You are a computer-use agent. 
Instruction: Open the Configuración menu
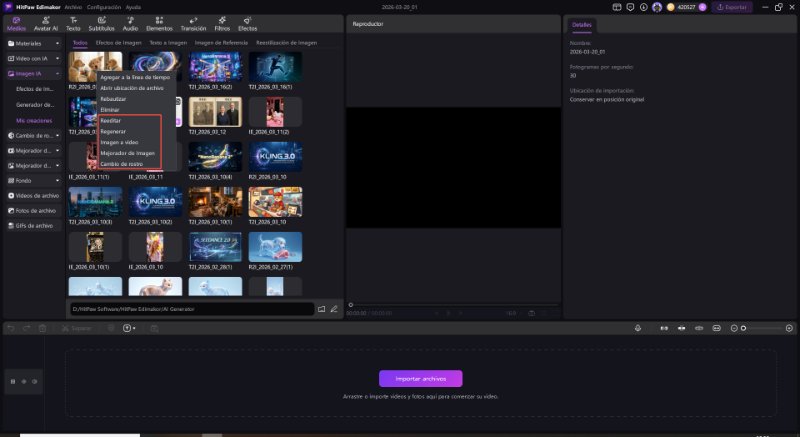pos(103,7)
